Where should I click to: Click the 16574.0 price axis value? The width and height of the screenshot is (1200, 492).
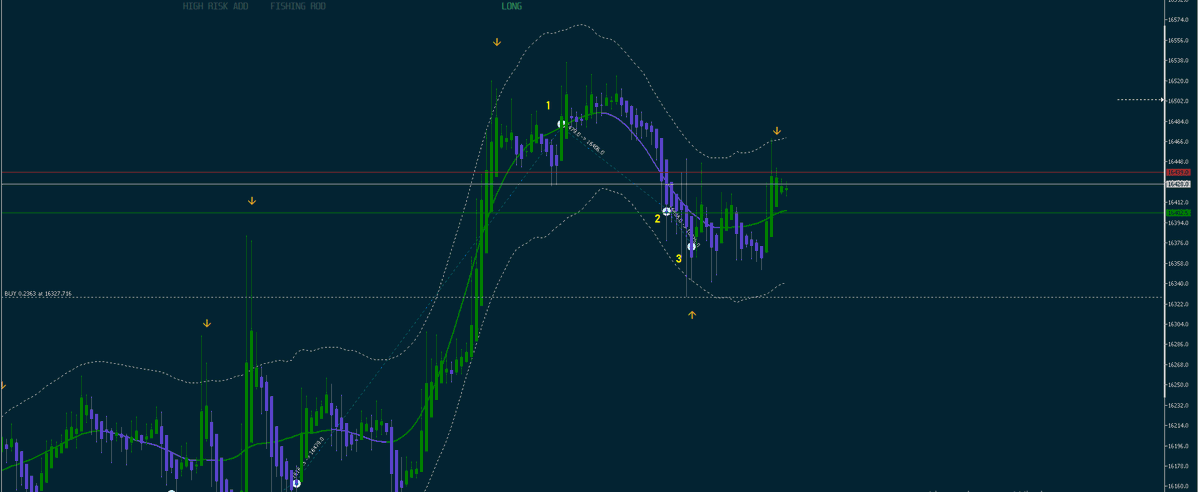(1177, 20)
